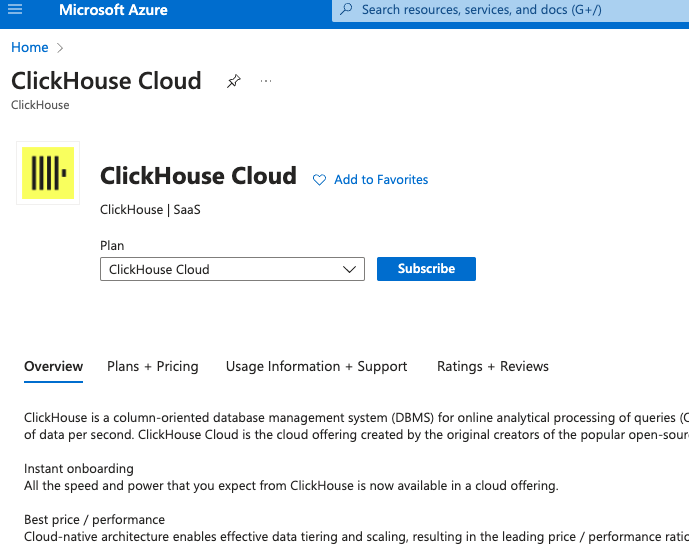This screenshot has width=689, height=551.
Task: Pin ClickHouse Cloud with the pin icon
Action: point(234,81)
